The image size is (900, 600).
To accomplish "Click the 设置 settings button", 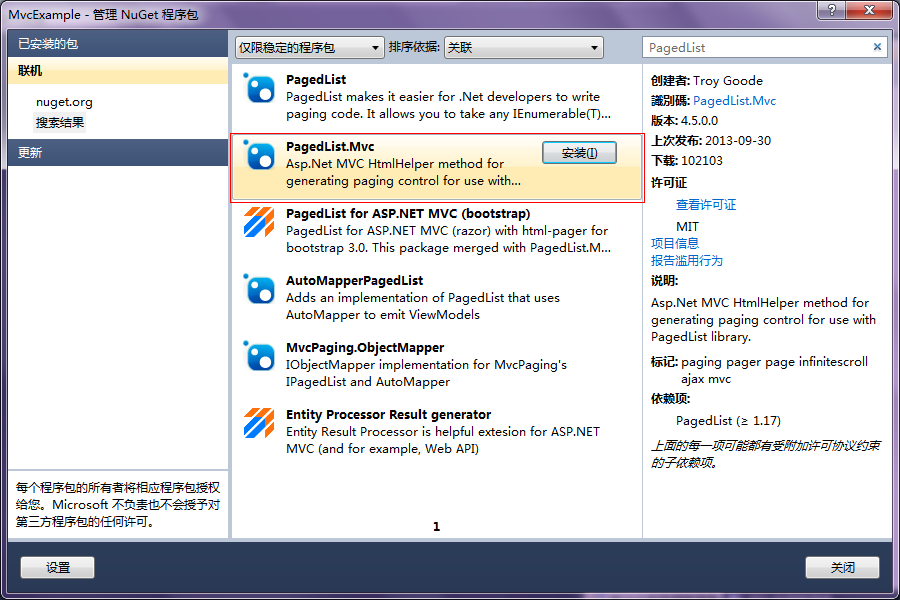I will [x=57, y=568].
